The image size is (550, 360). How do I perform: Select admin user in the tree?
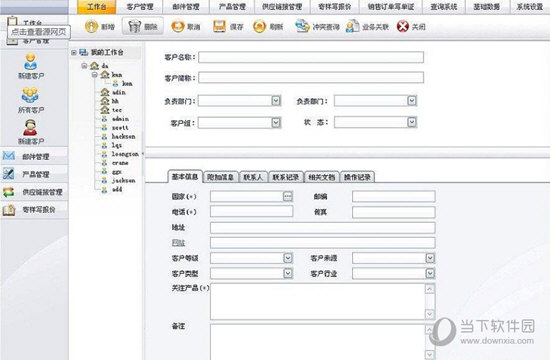point(120,119)
